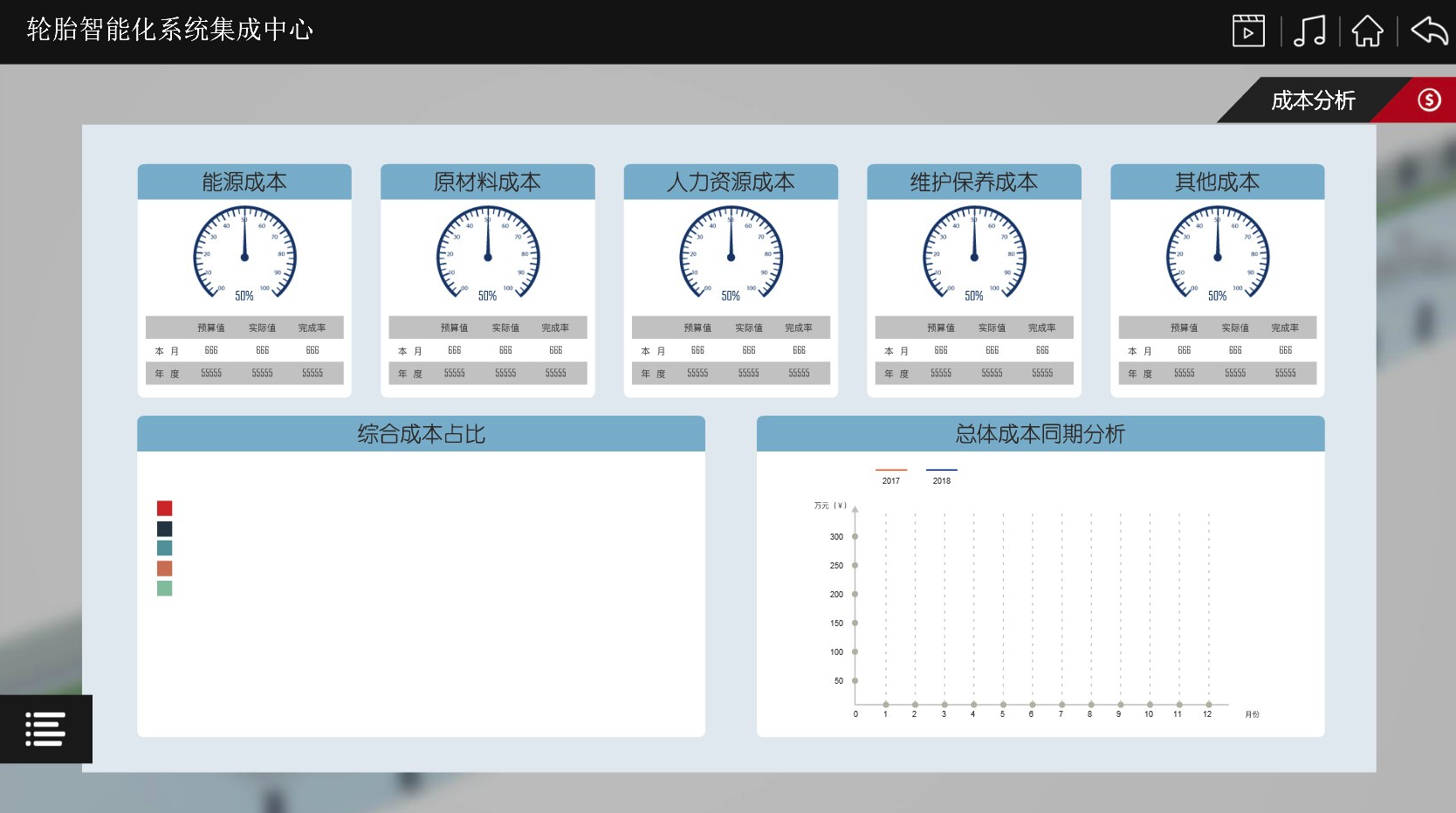This screenshot has height=813, width=1456.
Task: Click the dollar coin icon beside 成本分析
Action: pyautogui.click(x=1429, y=100)
